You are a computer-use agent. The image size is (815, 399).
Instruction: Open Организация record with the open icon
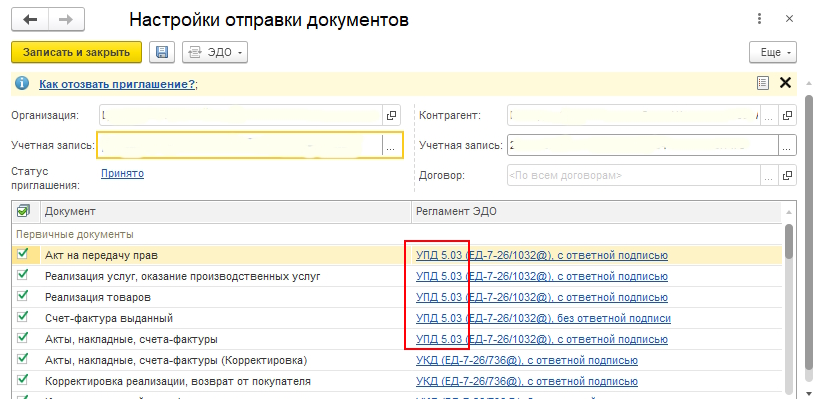pyautogui.click(x=391, y=115)
